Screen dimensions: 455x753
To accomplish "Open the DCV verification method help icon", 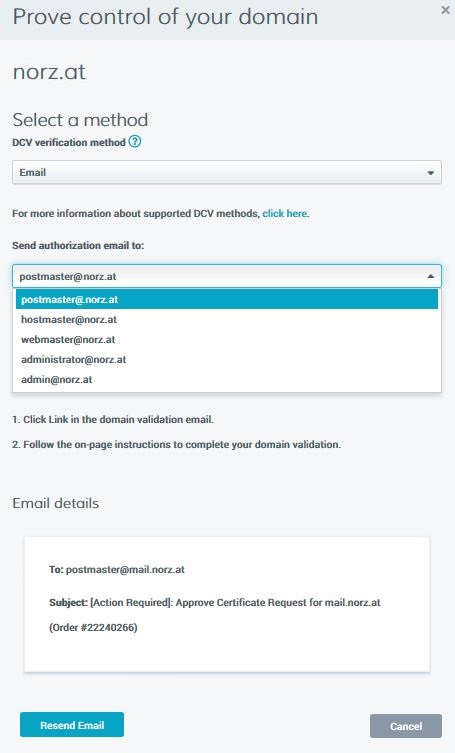I will [x=135, y=142].
